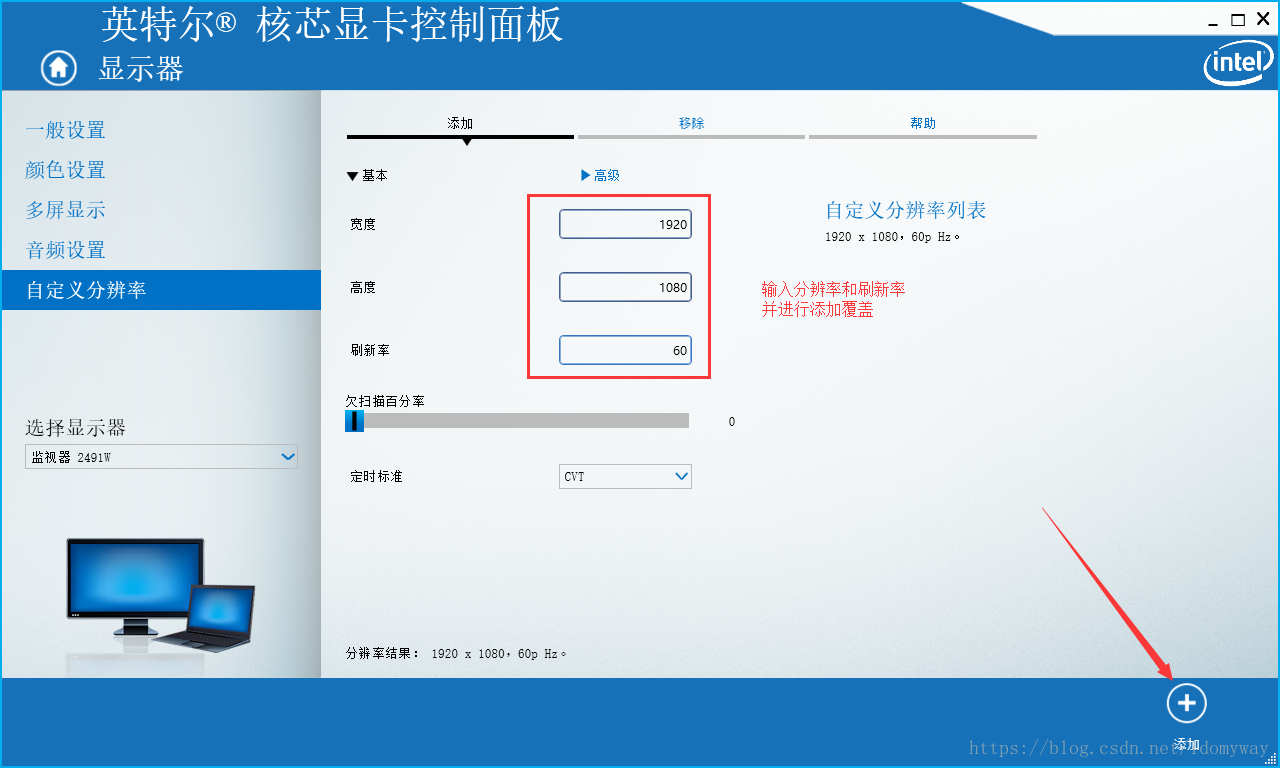Open the 选择显示器 monitor dropdown
Viewport: 1280px width, 768px height.
[x=161, y=457]
